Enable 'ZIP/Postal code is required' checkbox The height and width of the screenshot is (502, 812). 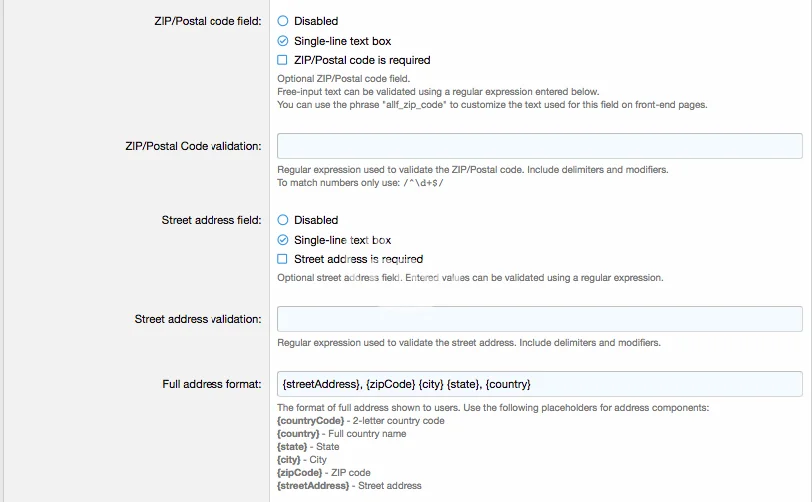[283, 60]
